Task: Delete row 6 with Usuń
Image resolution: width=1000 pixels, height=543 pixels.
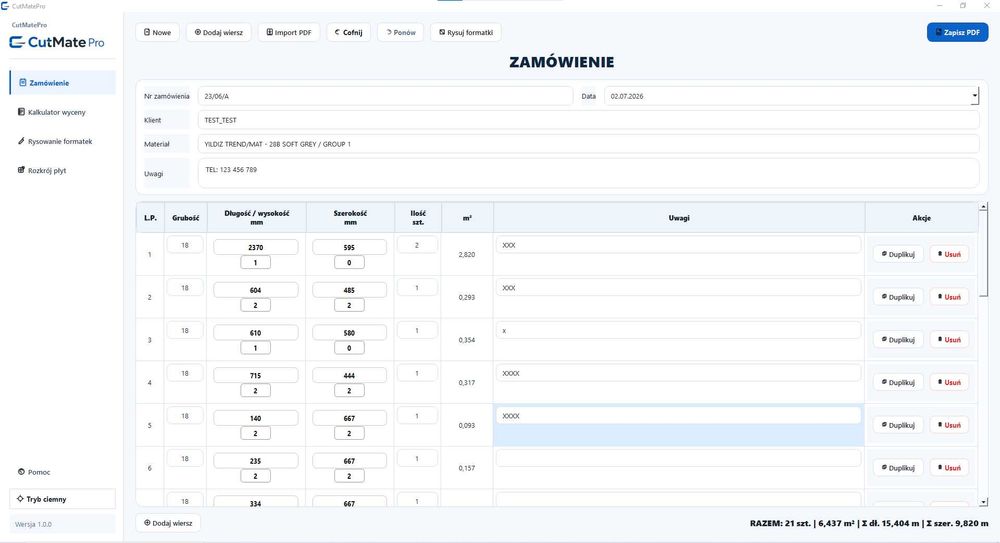Action: click(949, 468)
